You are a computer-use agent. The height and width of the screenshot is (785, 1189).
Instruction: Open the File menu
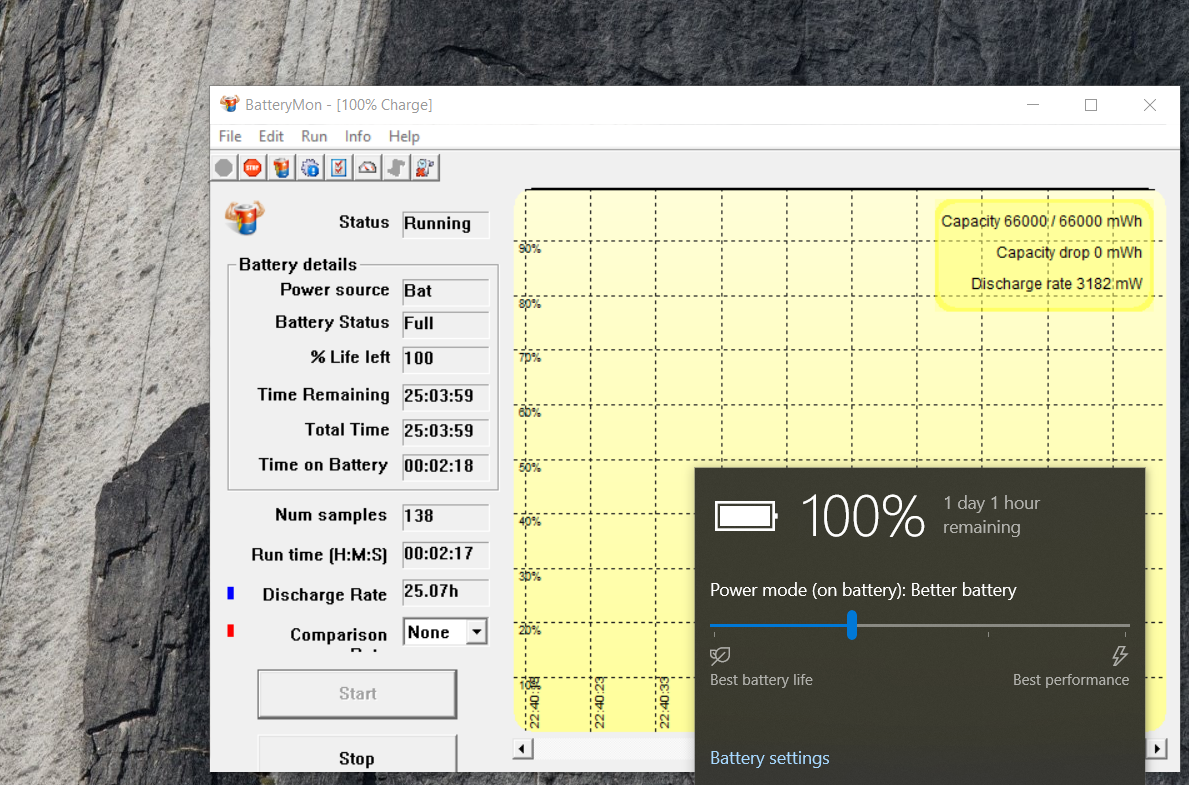click(230, 137)
